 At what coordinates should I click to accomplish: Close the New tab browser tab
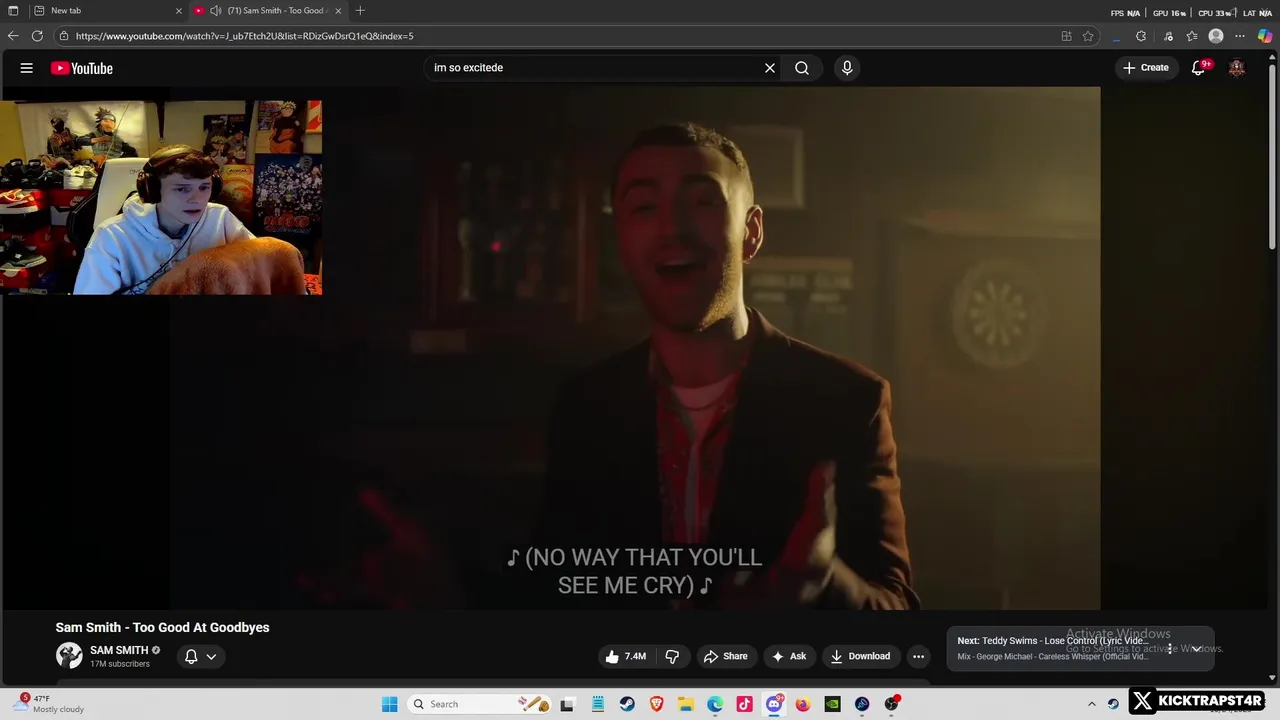pyautogui.click(x=179, y=11)
